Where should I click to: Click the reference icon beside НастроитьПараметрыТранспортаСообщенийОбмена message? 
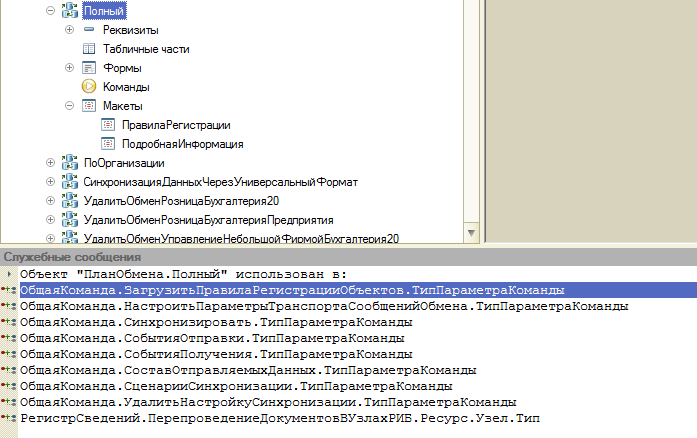coord(8,306)
